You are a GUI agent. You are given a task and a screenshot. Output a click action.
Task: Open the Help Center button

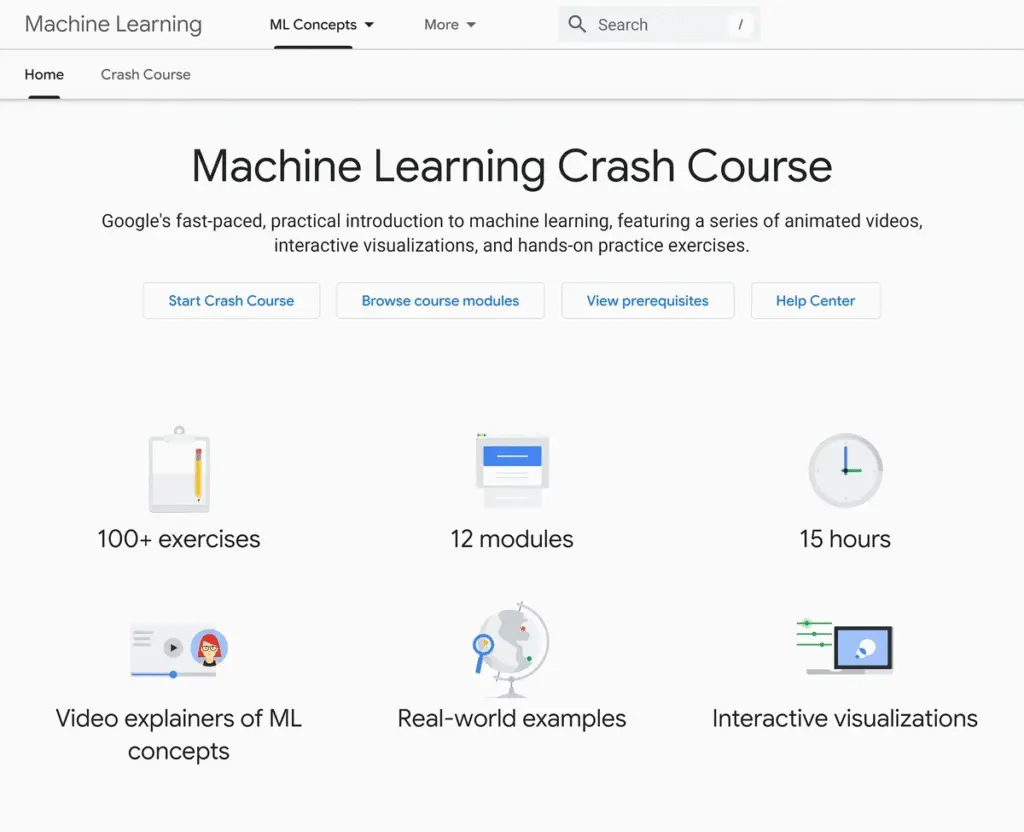point(816,300)
